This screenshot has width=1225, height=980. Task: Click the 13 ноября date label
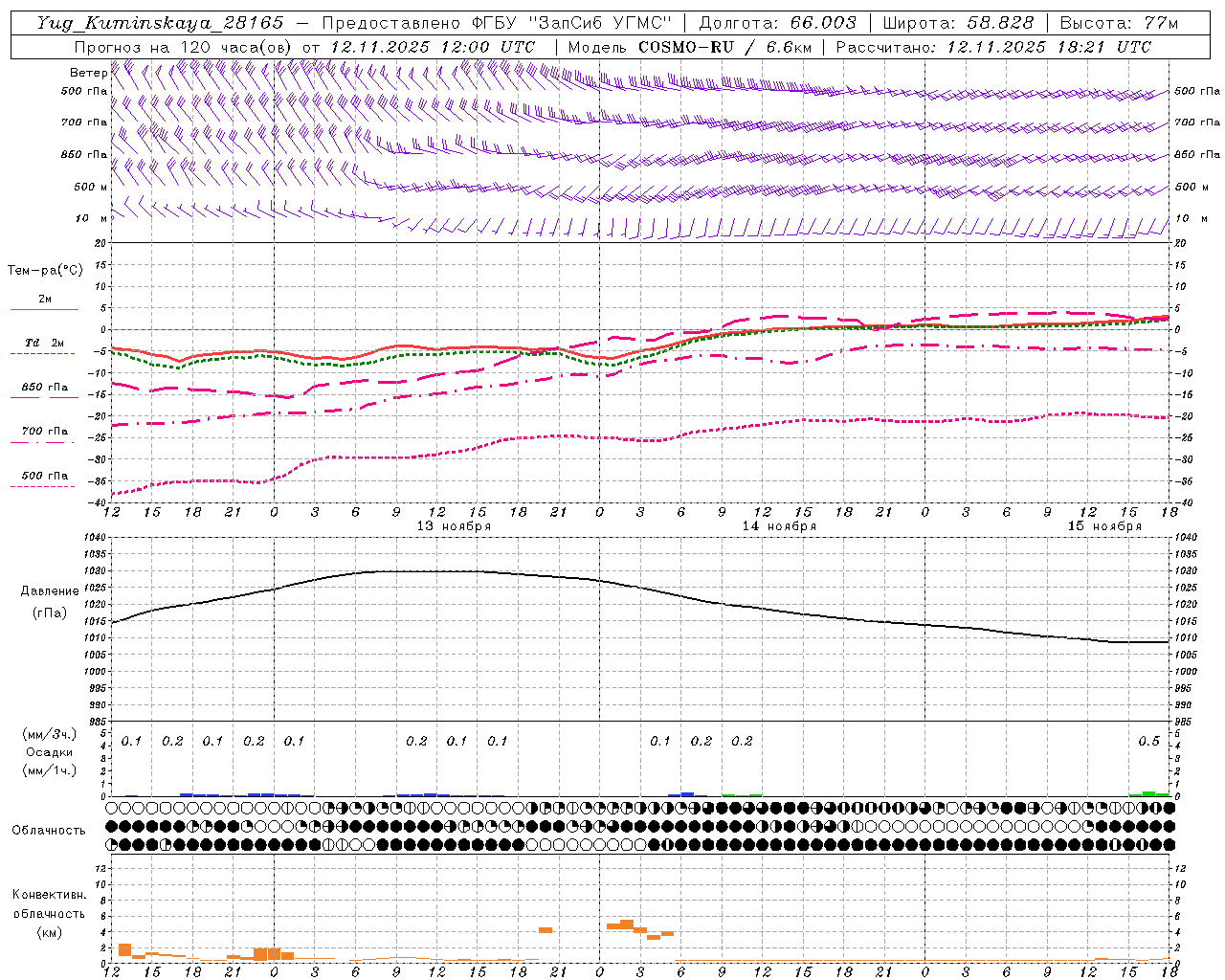pos(454,526)
